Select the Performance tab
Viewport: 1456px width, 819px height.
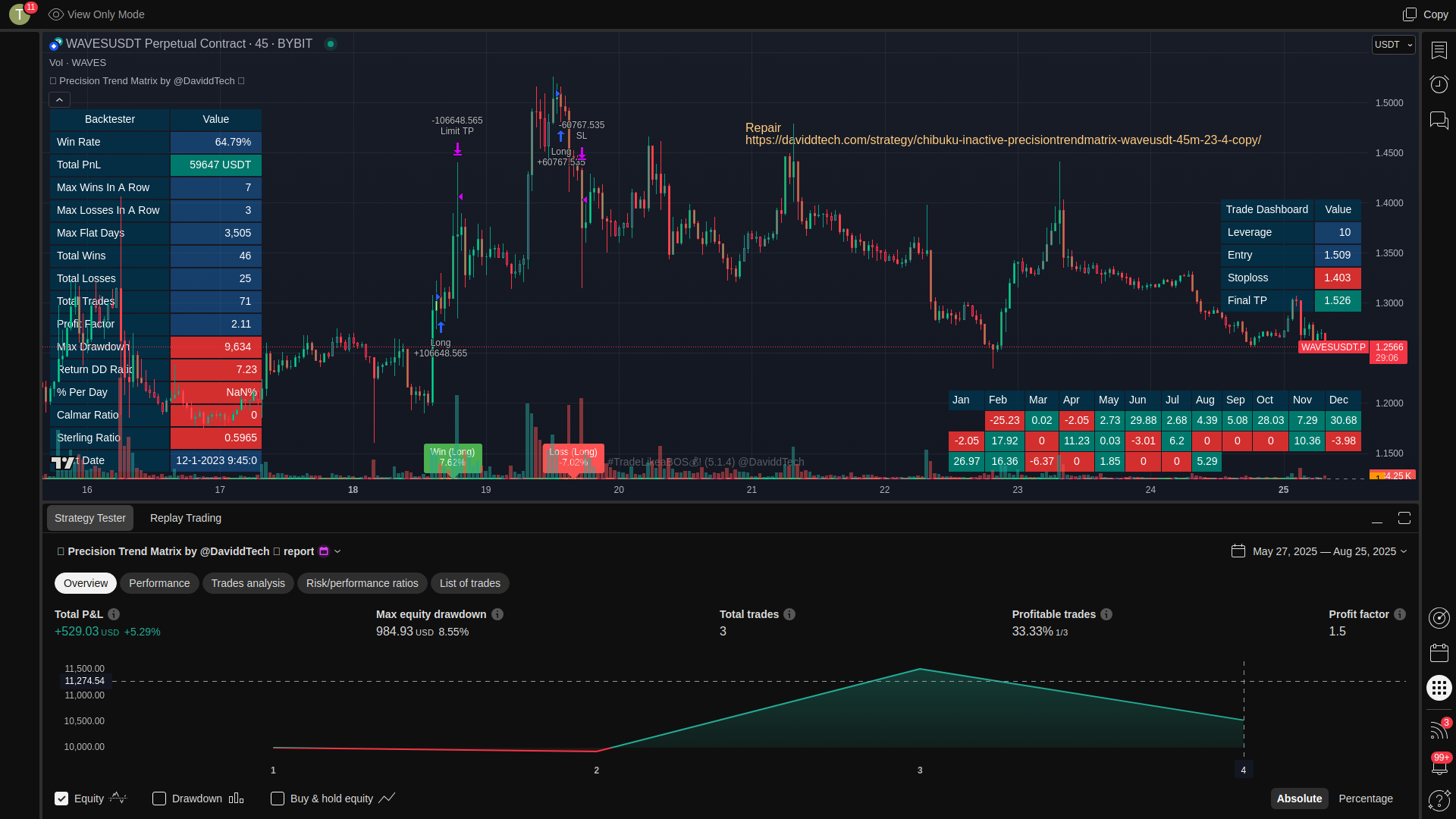point(159,583)
